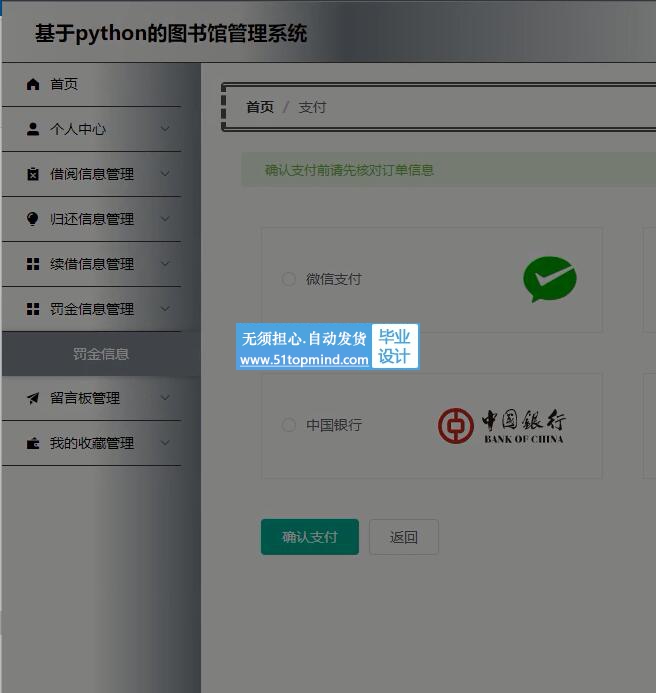Viewport: 656px width, 693px height.
Task: Click the clipboard icon beside 借阅信息管理
Action: click(x=33, y=174)
